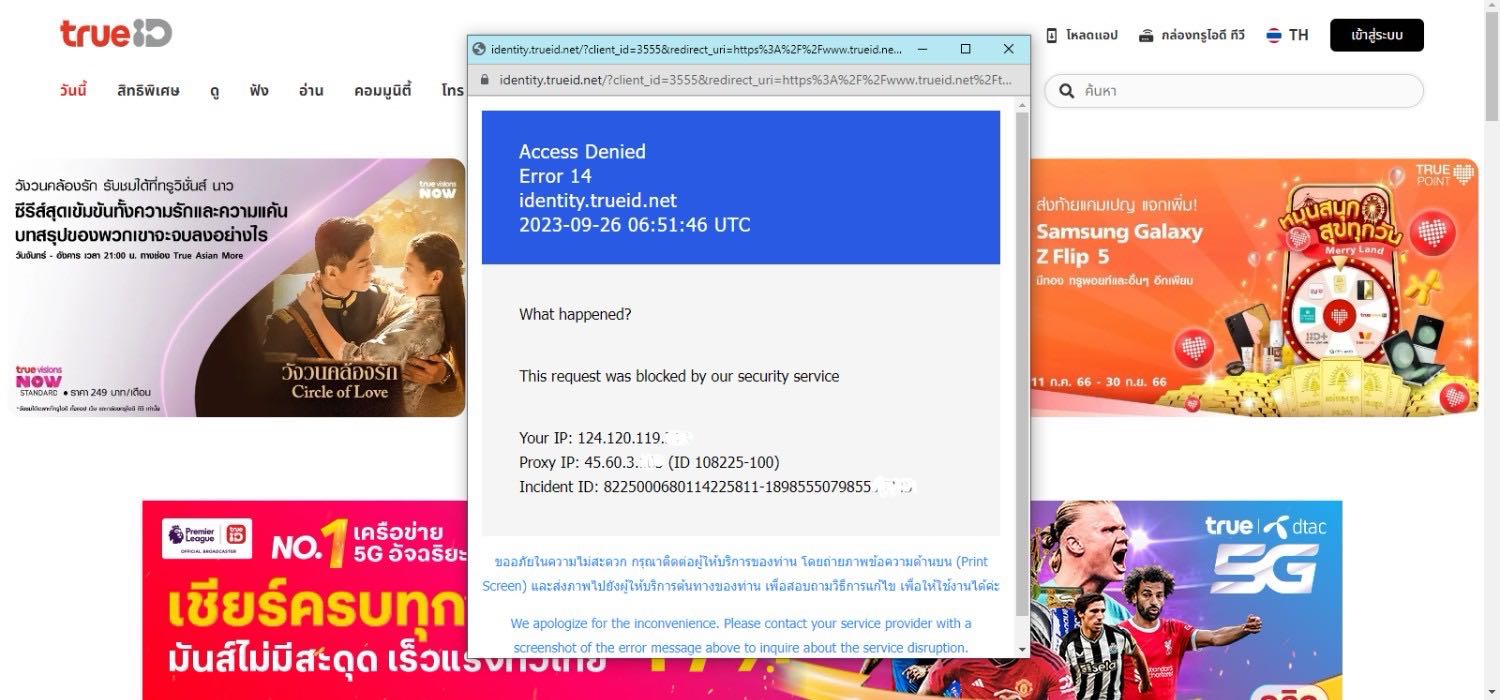Open the 5G Premier League banner
The width and height of the screenshot is (1500, 700).
point(742,600)
